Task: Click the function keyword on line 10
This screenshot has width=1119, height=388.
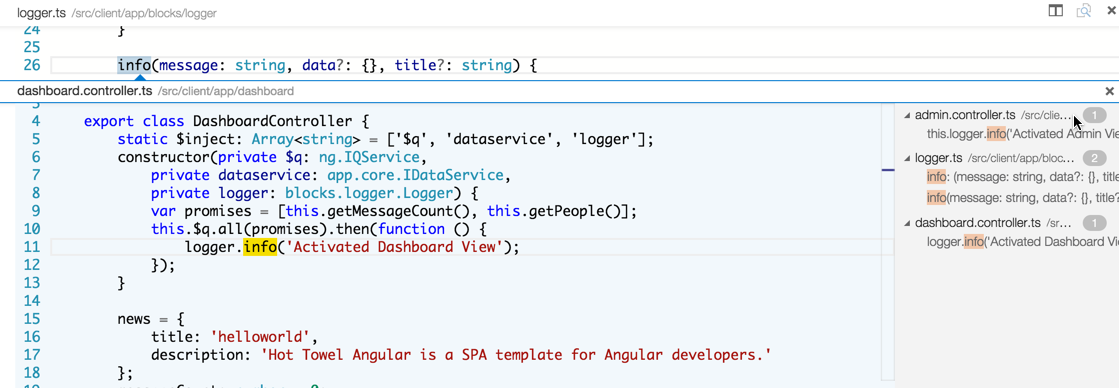Action: click(x=411, y=229)
